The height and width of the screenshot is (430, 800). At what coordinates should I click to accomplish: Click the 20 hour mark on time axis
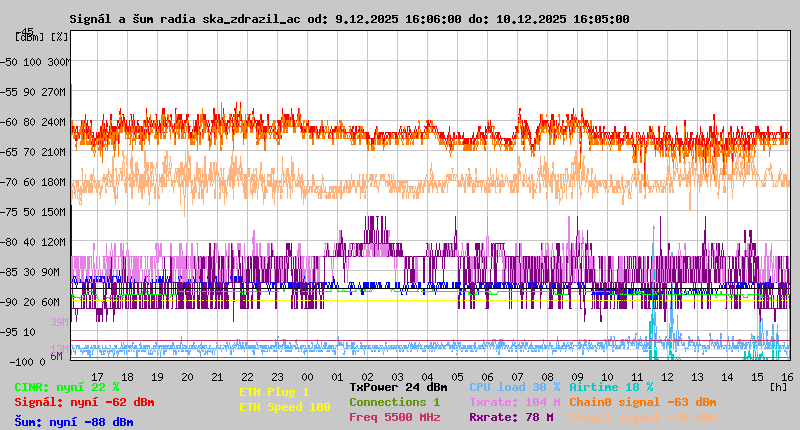pyautogui.click(x=187, y=376)
